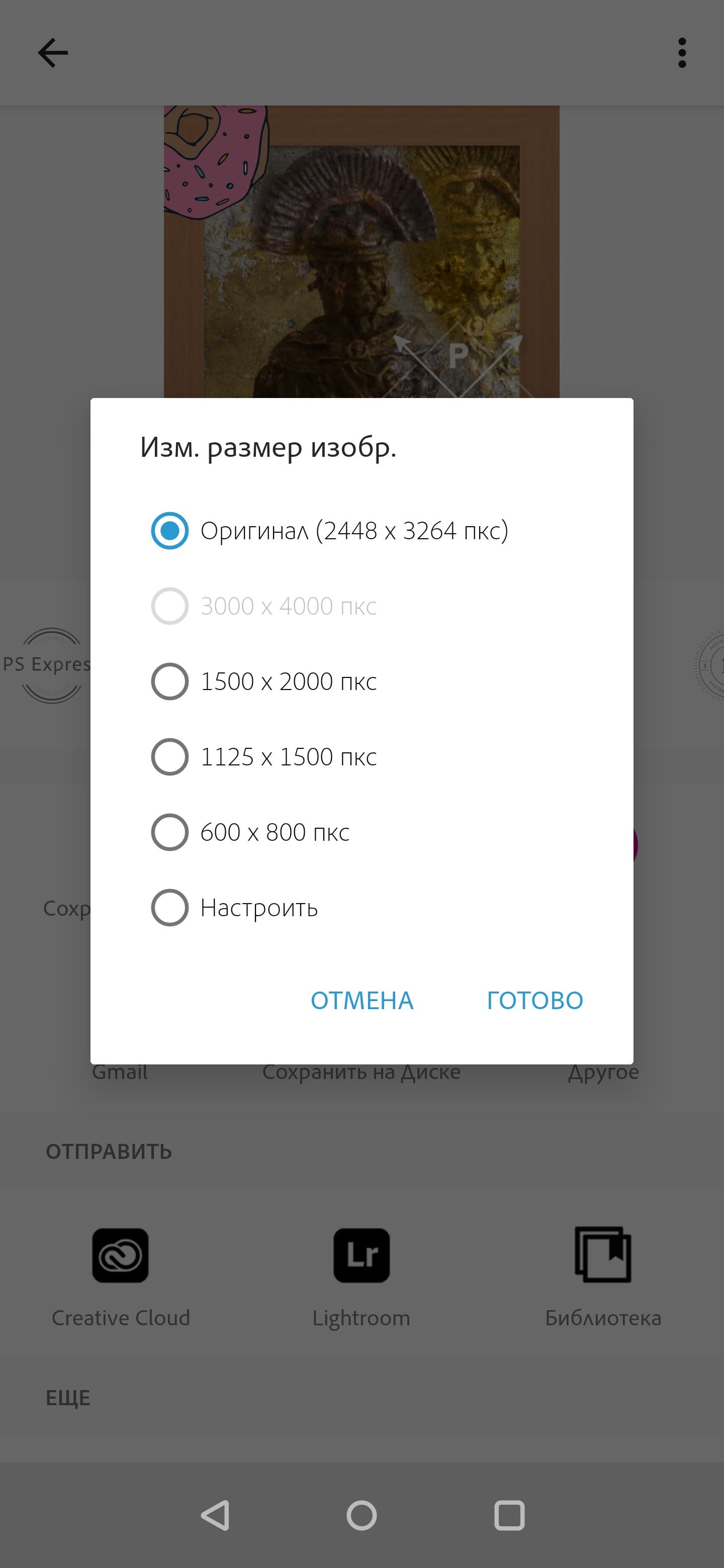Tap the PS Express watermark thumbnail
This screenshot has height=1568, width=724.
pos(49,665)
